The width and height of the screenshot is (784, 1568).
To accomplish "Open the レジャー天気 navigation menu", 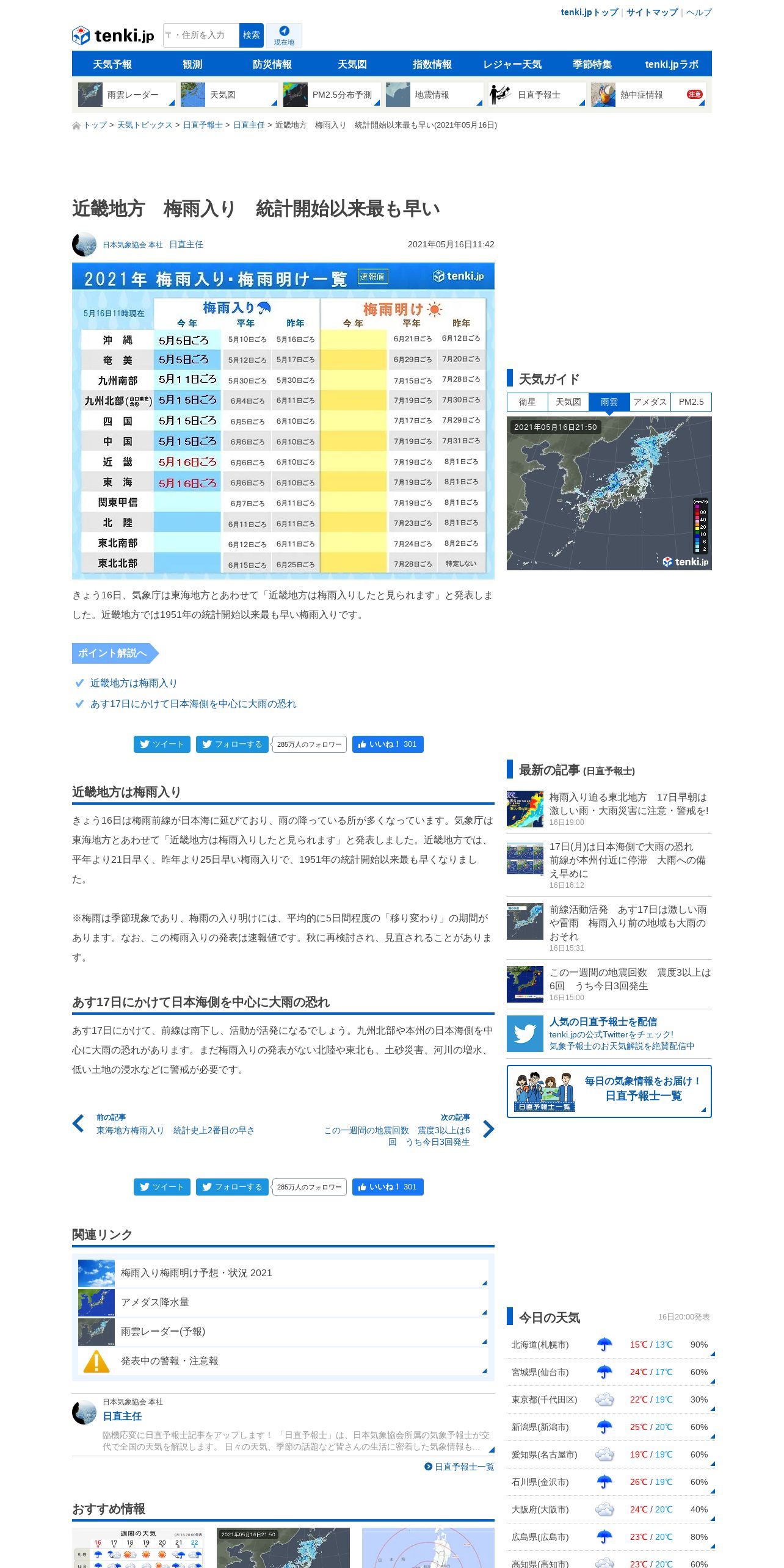I will 512,64.
